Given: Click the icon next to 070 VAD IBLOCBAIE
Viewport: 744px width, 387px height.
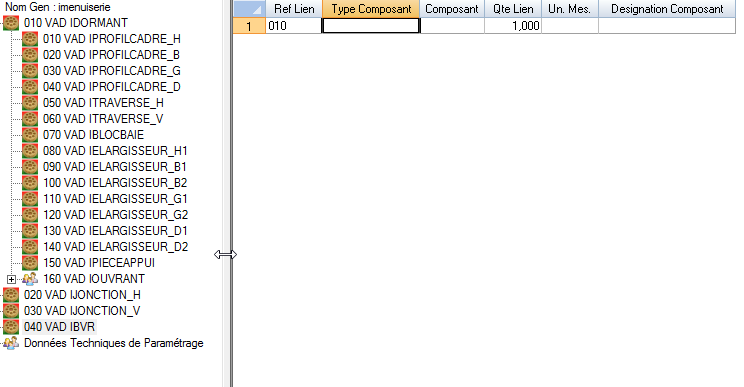Looking at the screenshot, I should click(x=30, y=135).
